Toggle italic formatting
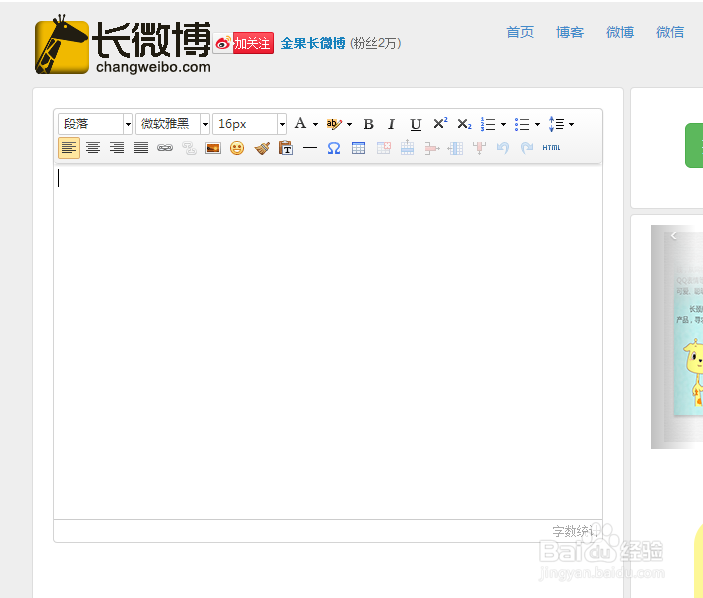Viewport: 703px width, 598px height. tap(391, 124)
